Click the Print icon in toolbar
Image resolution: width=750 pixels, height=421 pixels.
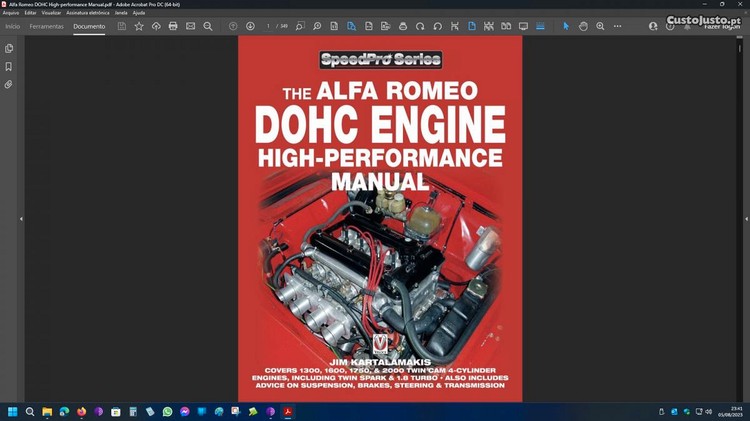point(173,26)
